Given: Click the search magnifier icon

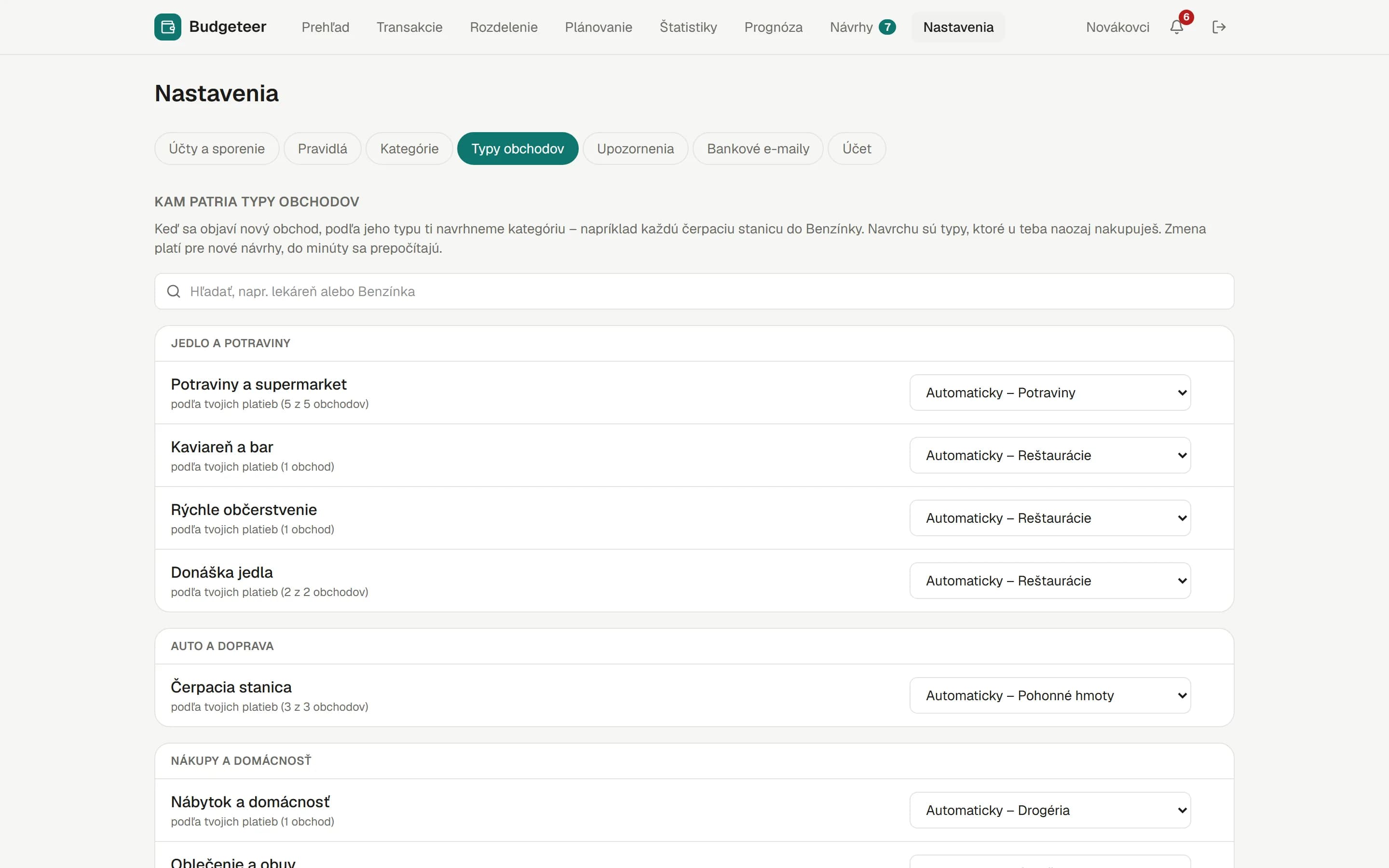Looking at the screenshot, I should tap(173, 292).
